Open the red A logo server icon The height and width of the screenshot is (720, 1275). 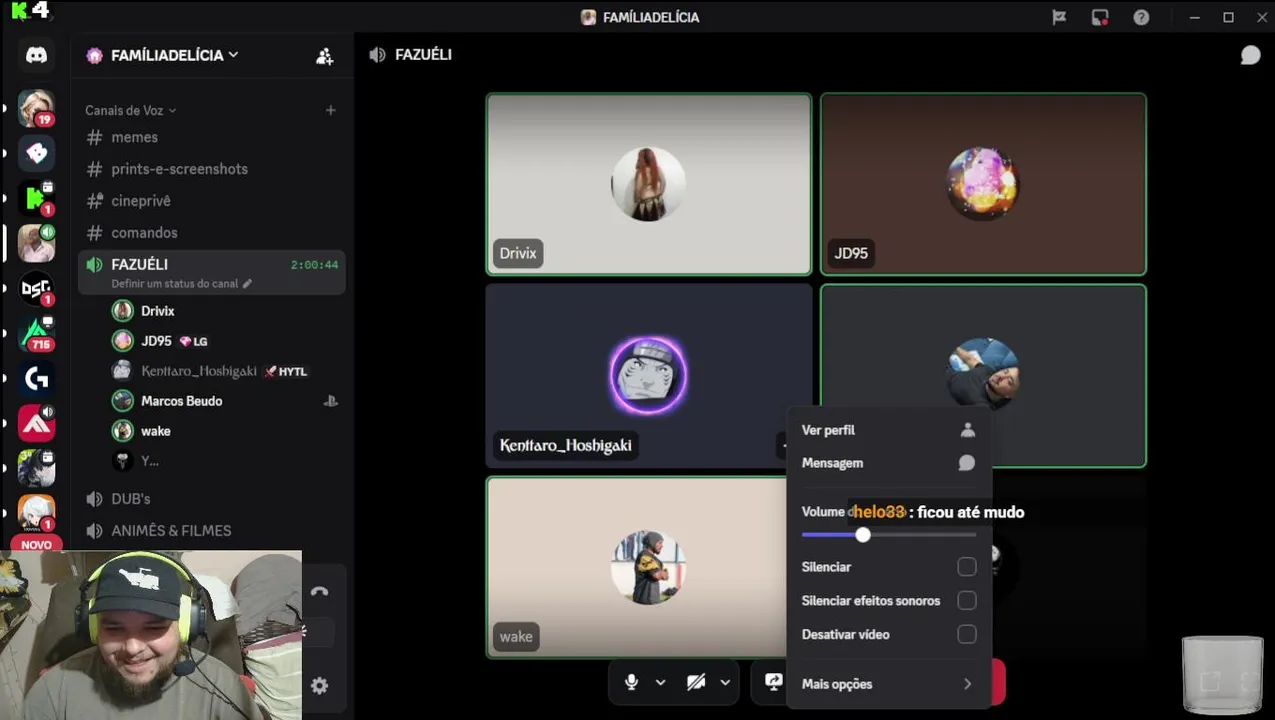click(x=37, y=423)
